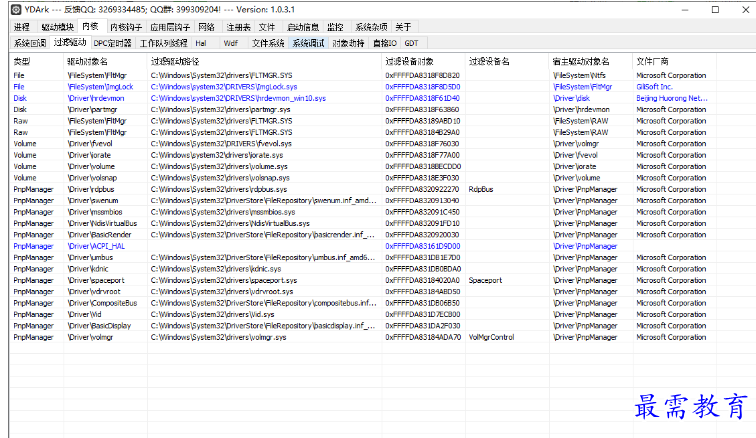Viewport: 756px width, 438px height.
Task: Open the DPC定时器 sub-tab
Action: [x=112, y=43]
